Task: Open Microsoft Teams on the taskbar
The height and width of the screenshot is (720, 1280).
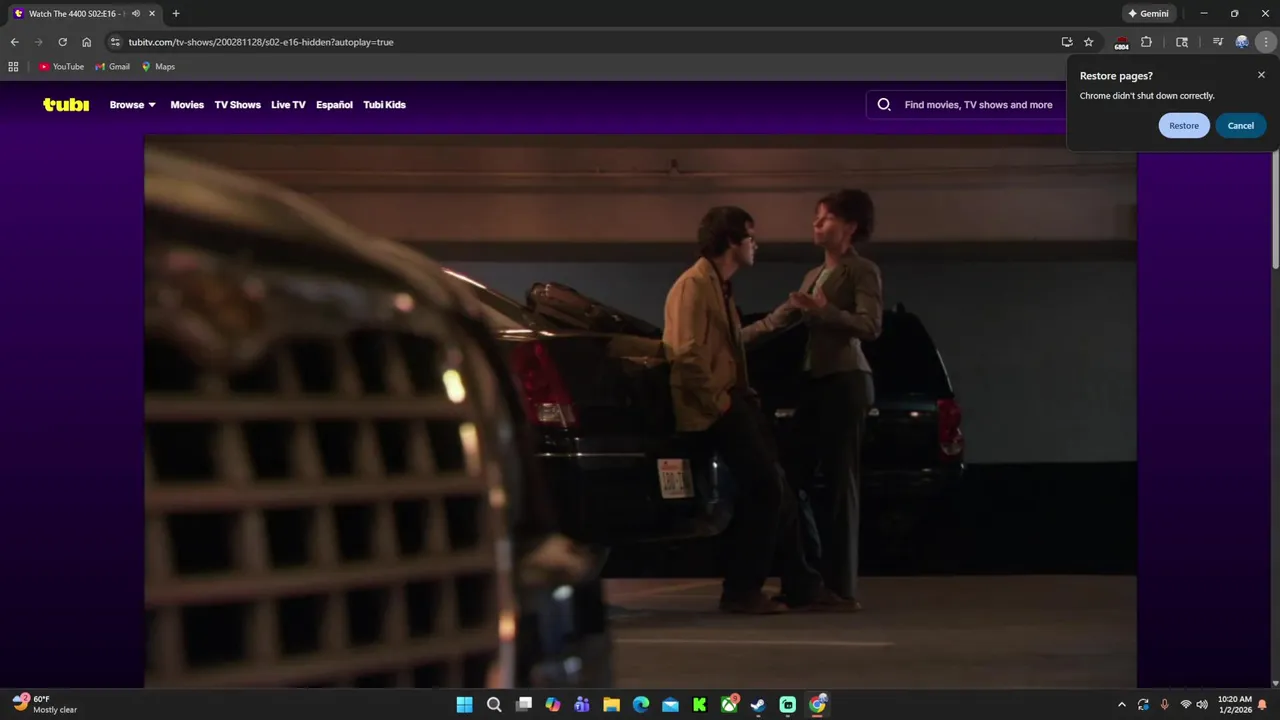Action: (x=582, y=705)
